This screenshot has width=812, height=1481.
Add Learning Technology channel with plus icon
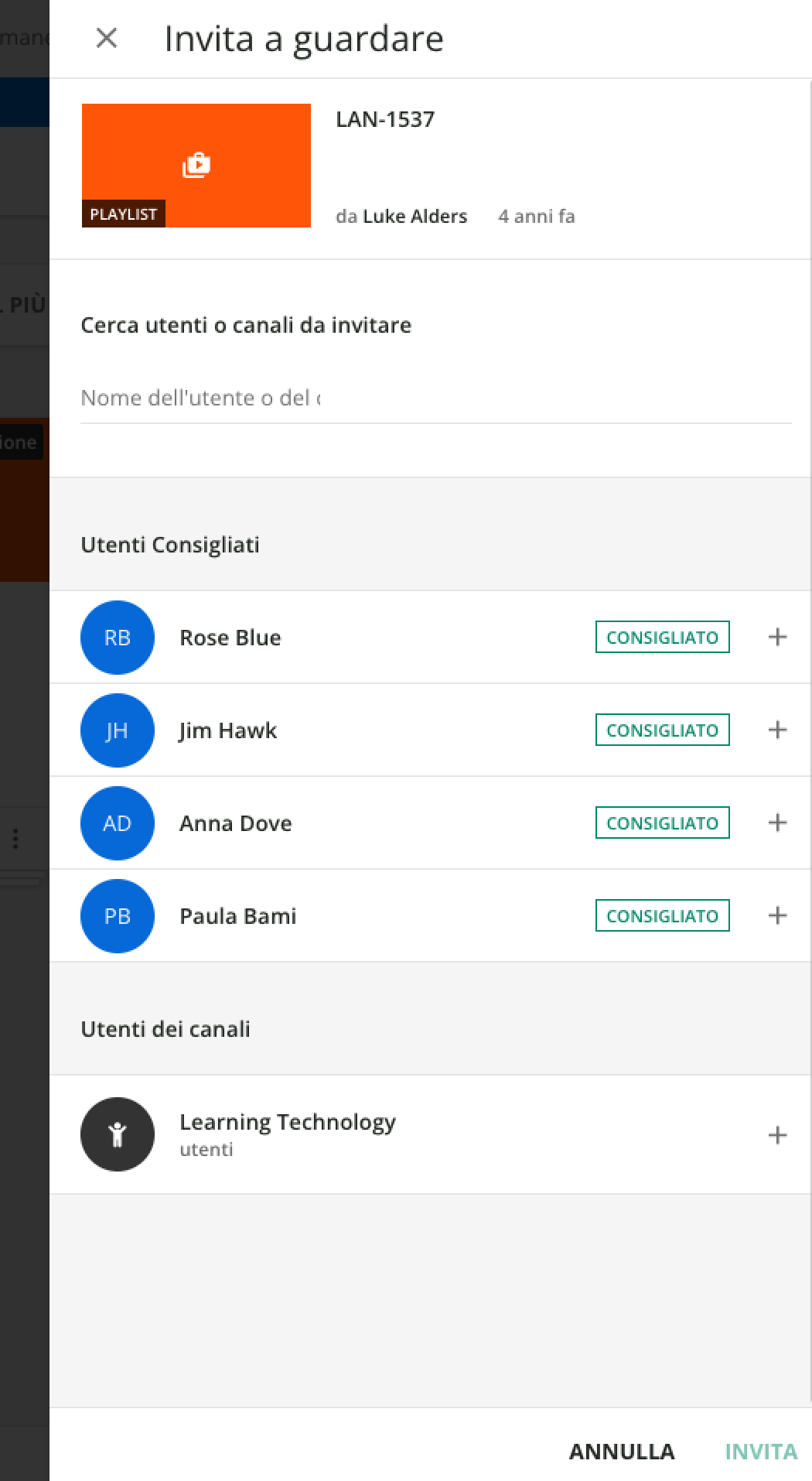777,1135
